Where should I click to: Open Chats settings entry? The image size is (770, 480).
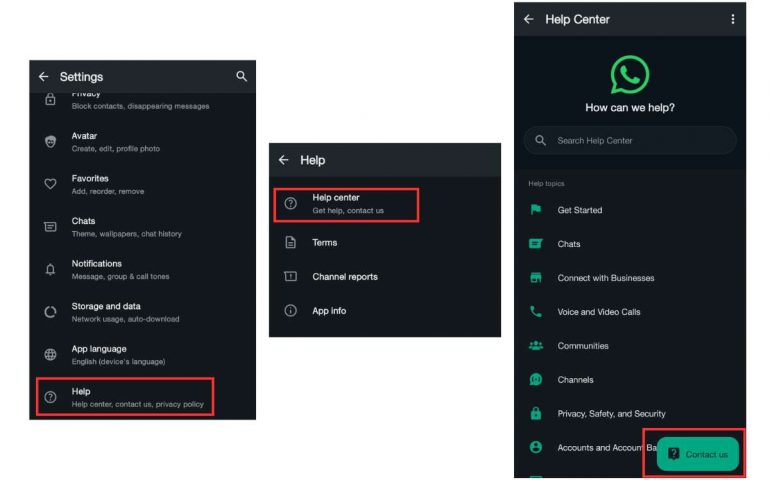click(x=142, y=227)
